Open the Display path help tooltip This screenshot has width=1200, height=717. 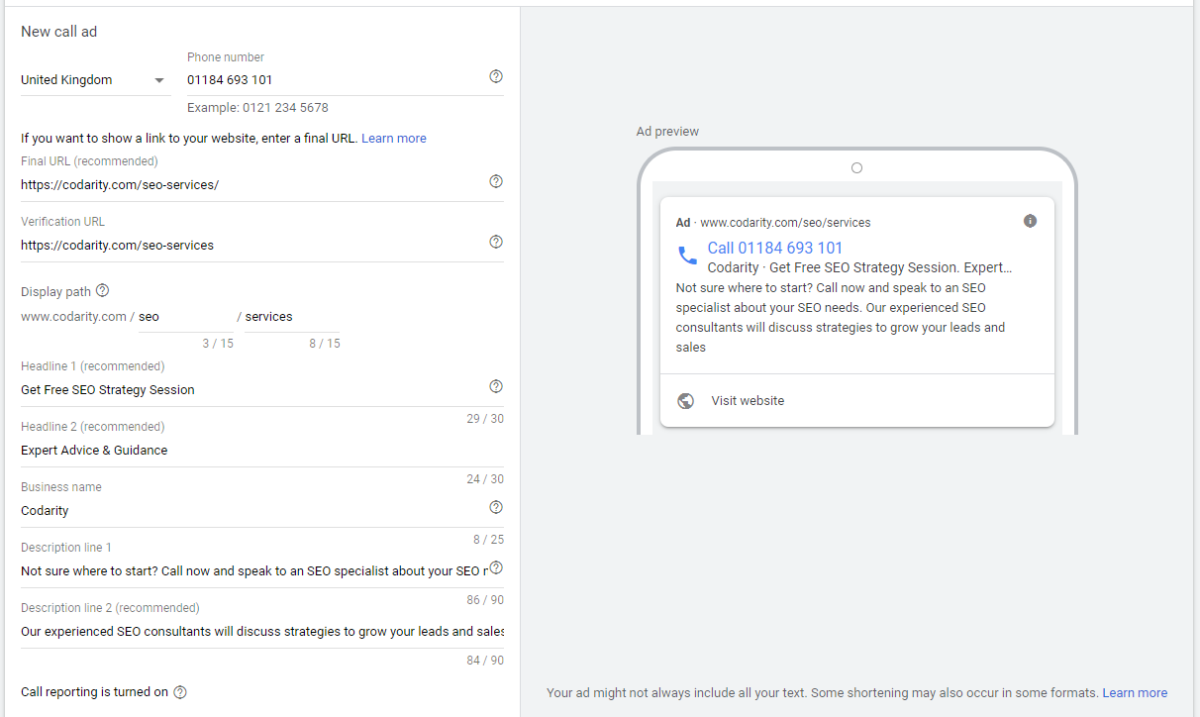[x=104, y=290]
